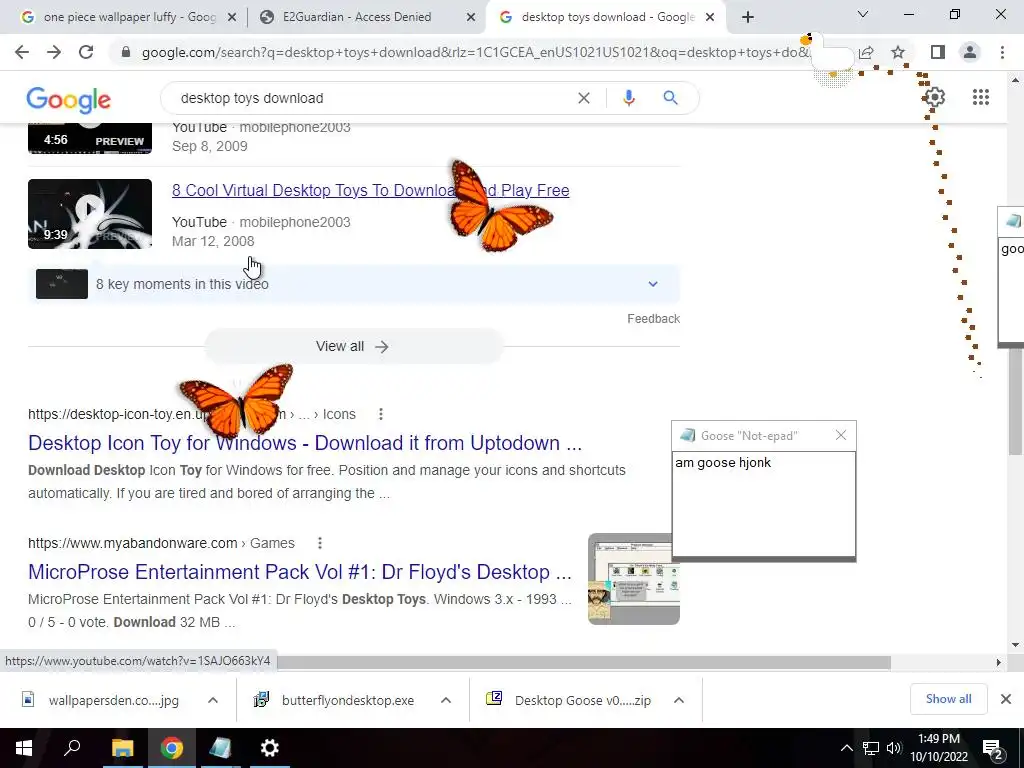Open the Dr Floyd's Desktop Toys screenshot thumbnail
The image size is (1024, 768).
tap(633, 579)
